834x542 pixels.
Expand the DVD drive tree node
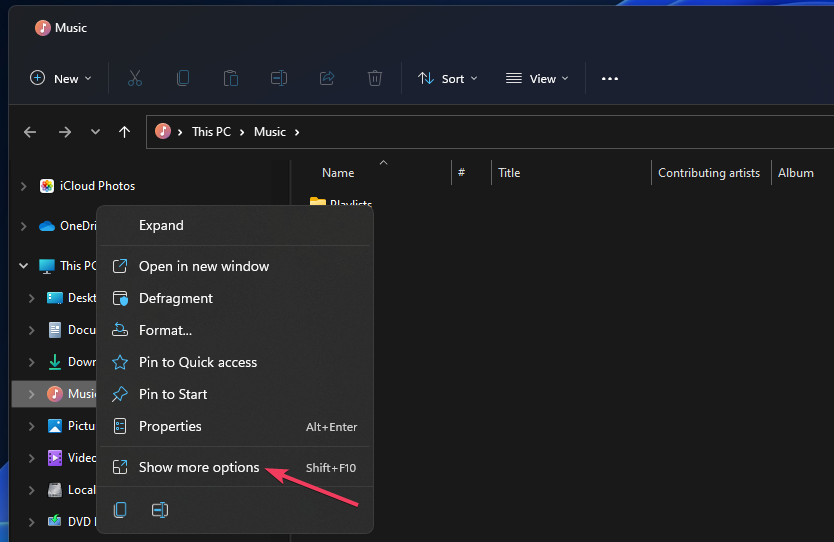tap(32, 522)
